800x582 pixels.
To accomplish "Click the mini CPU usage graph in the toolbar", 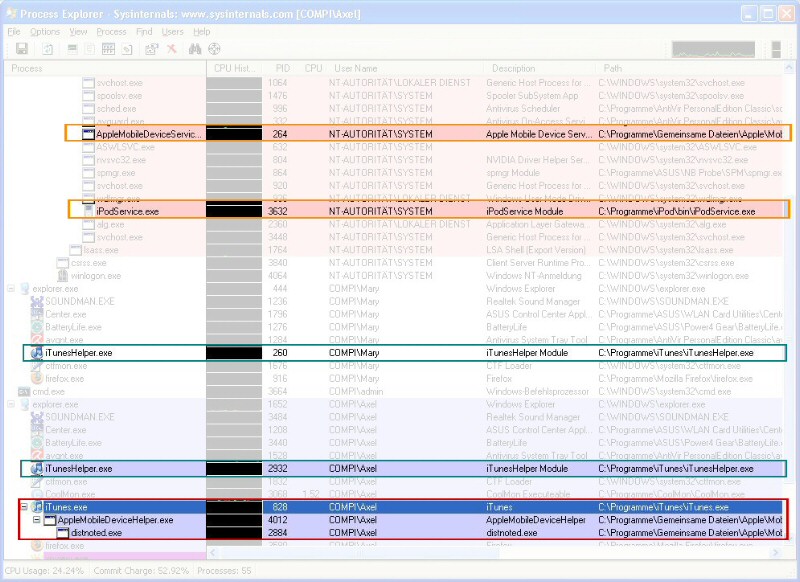I will click(x=713, y=49).
